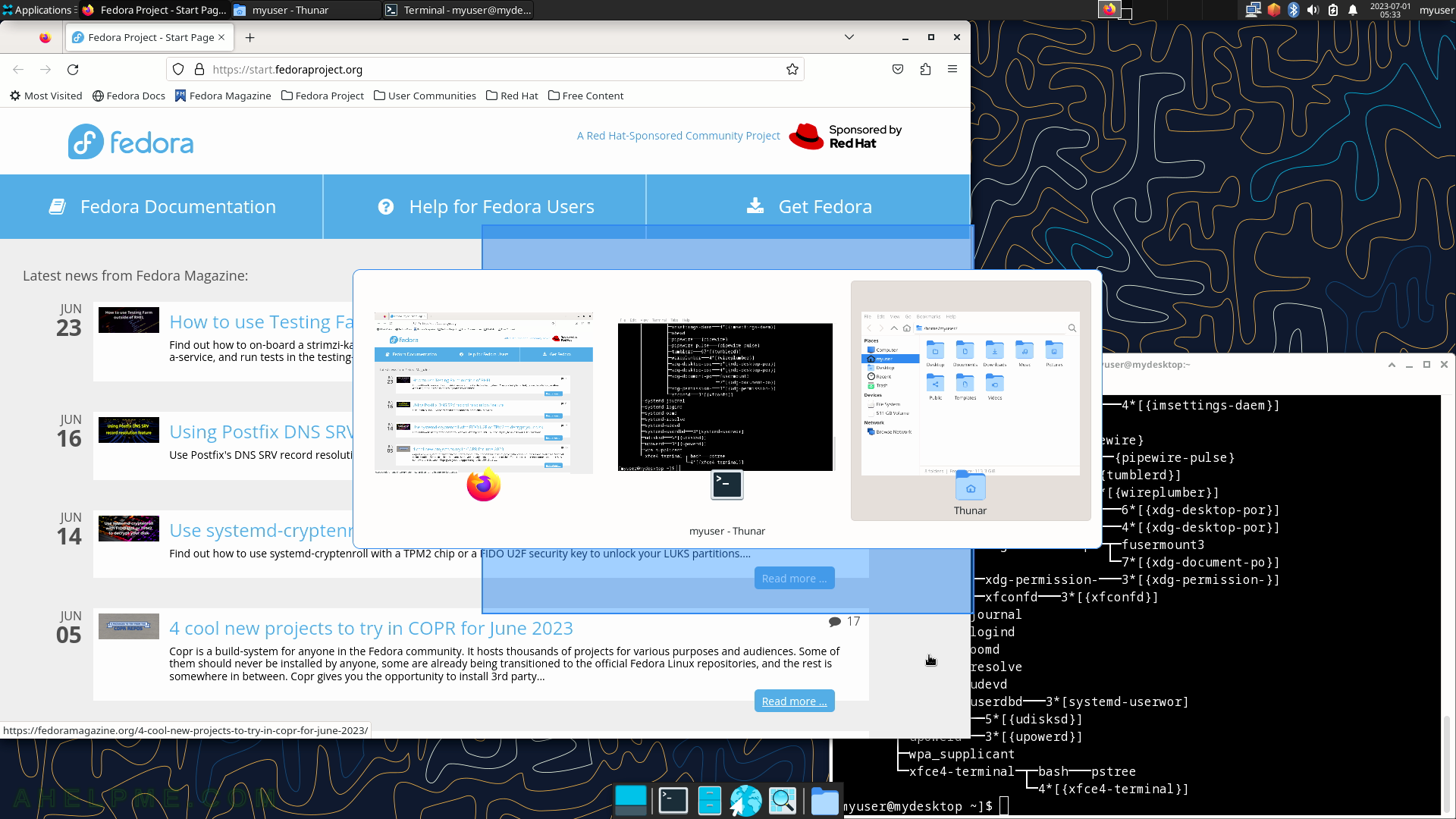The image size is (1456, 819).
Task: Open Firefox View pinned tab
Action: [x=45, y=37]
